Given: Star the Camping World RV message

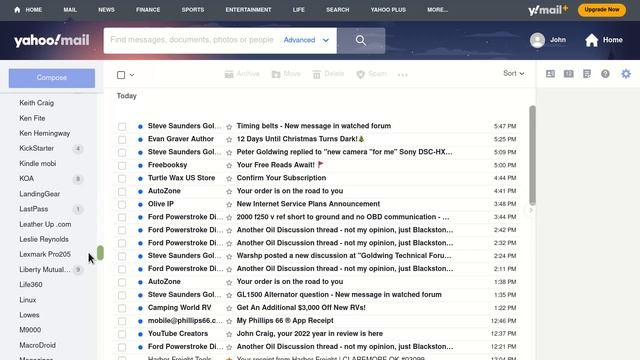Looking at the screenshot, I should click(229, 308).
